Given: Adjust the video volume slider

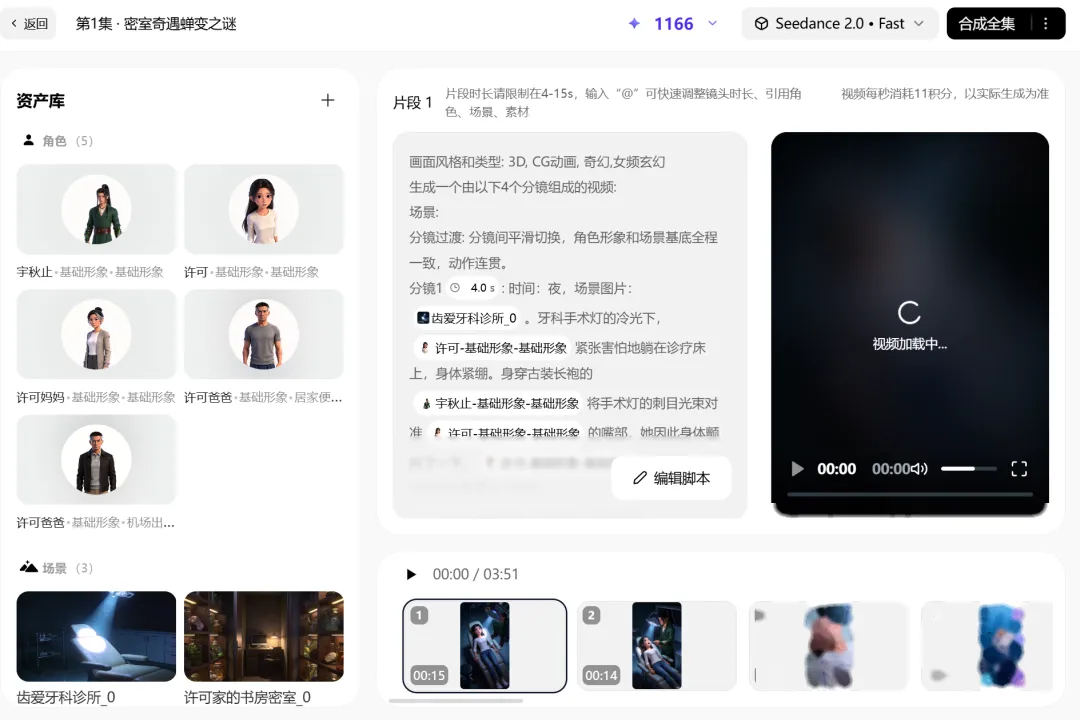Looking at the screenshot, I should (968, 469).
